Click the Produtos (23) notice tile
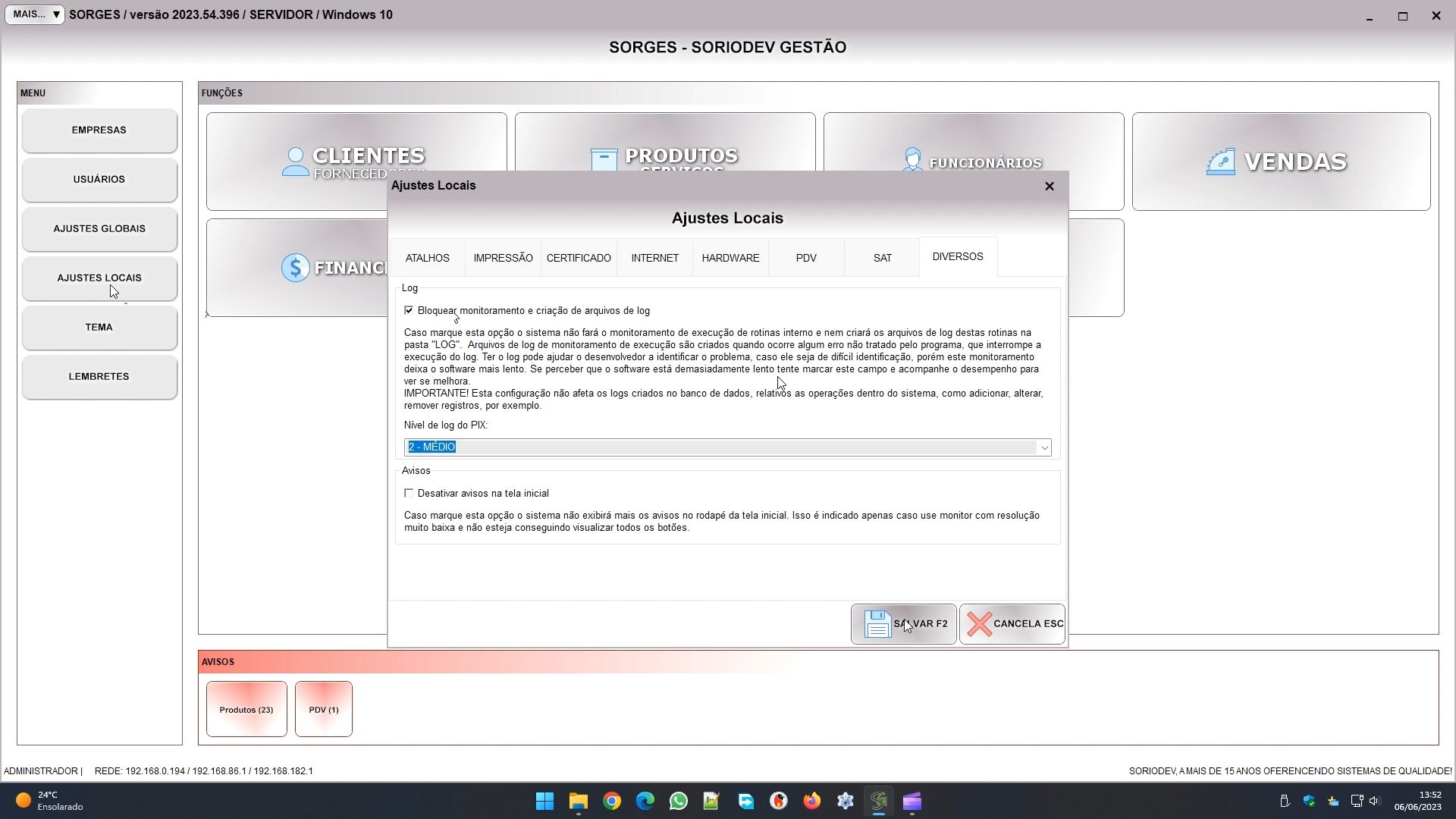 click(246, 710)
